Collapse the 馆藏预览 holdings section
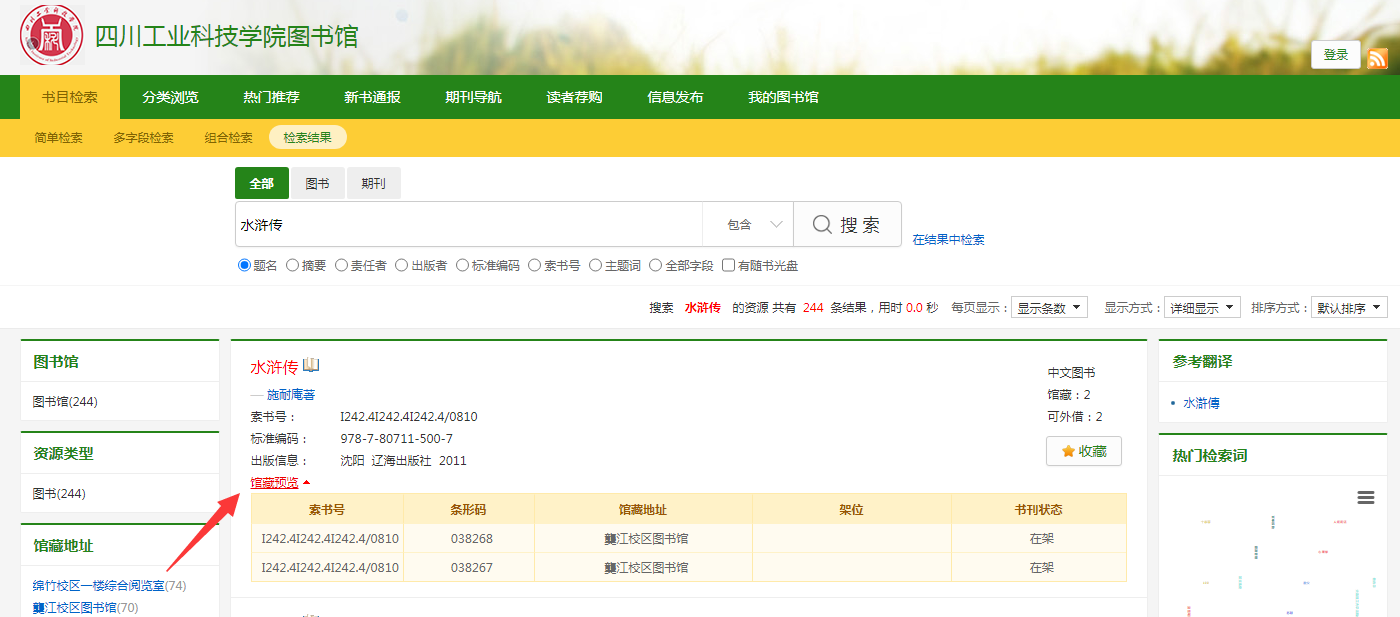Viewport: 1400px width, 617px height. pos(280,483)
